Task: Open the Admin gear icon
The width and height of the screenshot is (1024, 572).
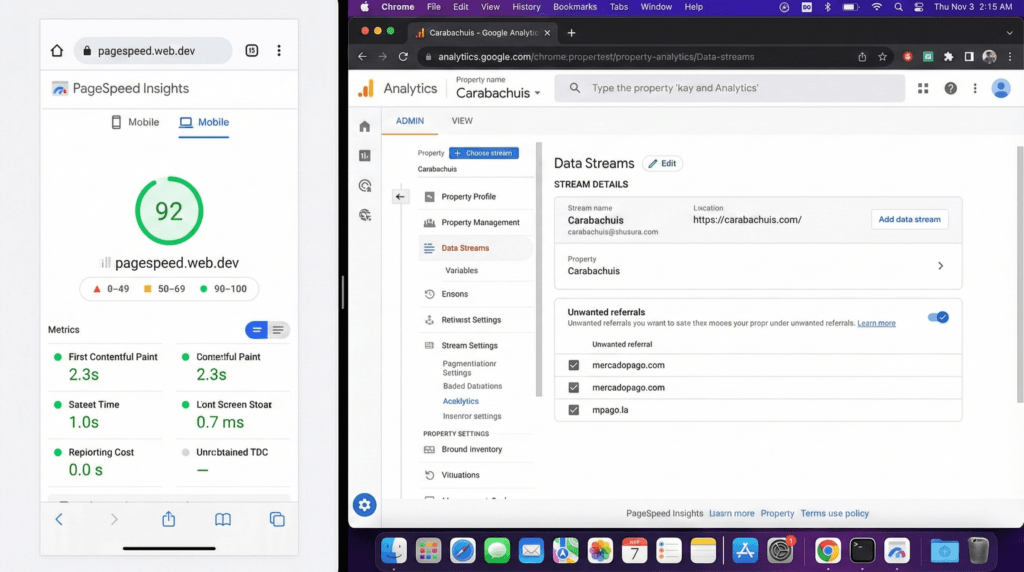Action: coord(364,505)
